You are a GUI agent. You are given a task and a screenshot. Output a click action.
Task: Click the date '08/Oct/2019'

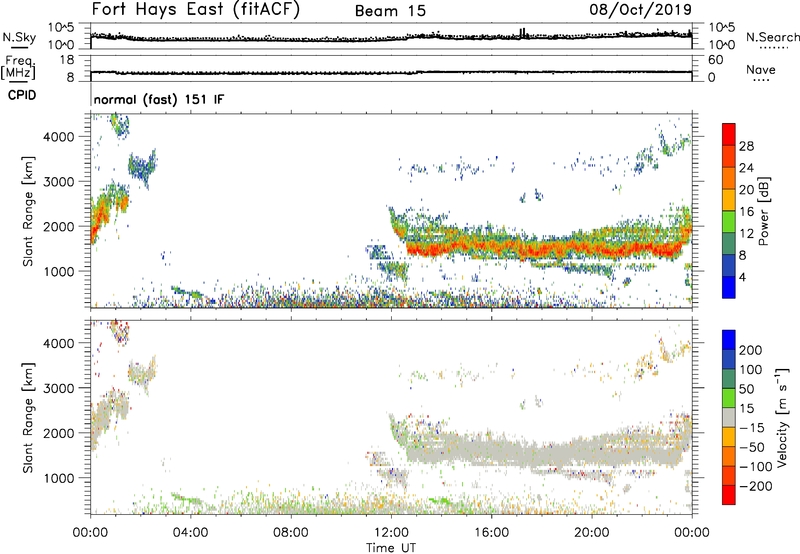tap(641, 9)
